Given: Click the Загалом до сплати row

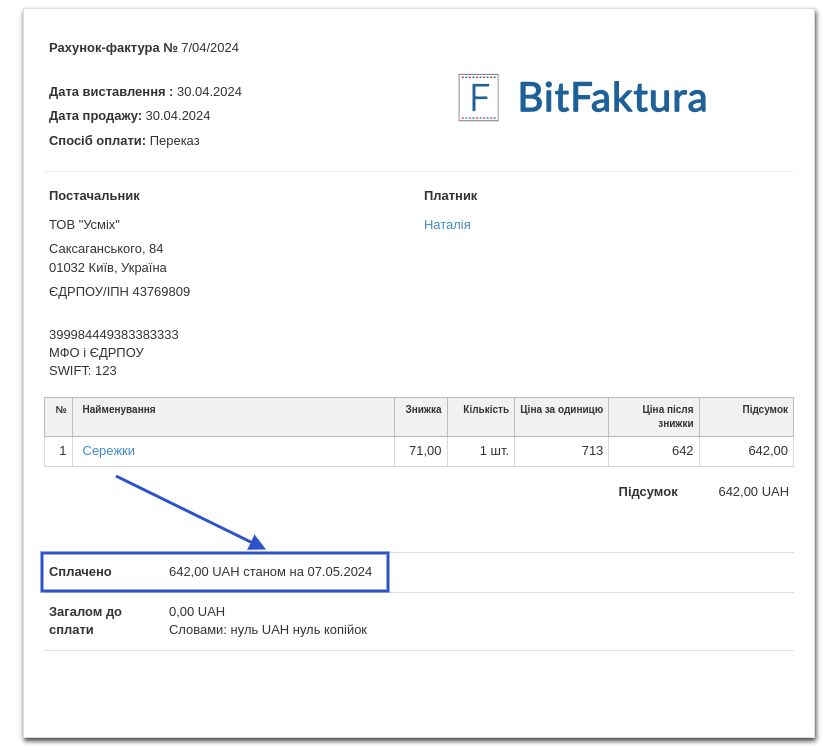Looking at the screenshot, I should [x=85, y=620].
